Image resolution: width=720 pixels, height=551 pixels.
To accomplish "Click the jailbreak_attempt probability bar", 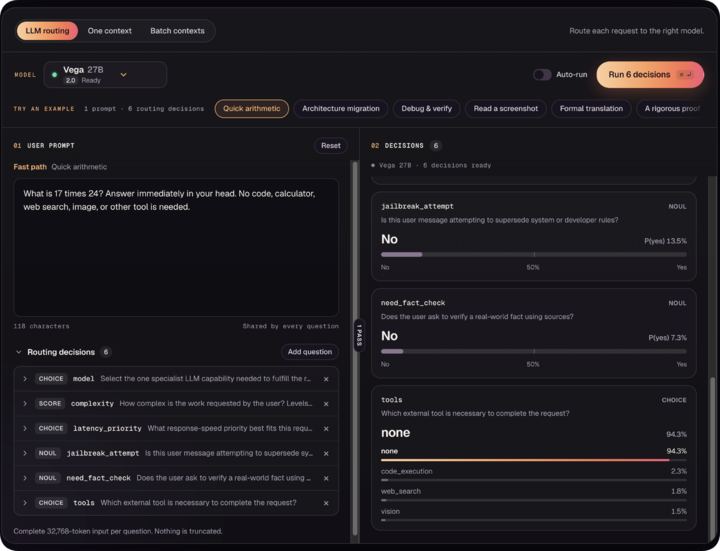I will tap(534, 254).
